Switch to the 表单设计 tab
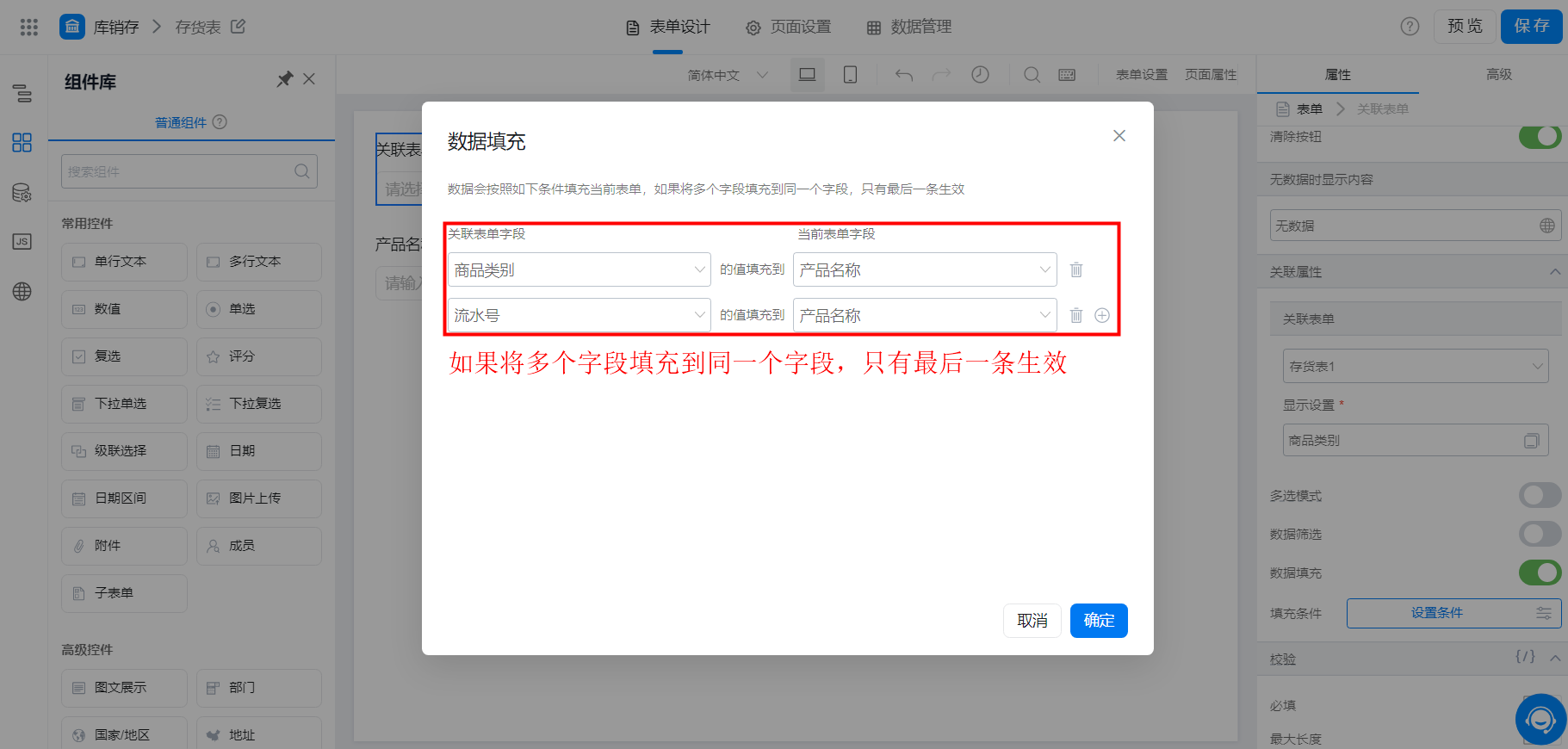Image resolution: width=1568 pixels, height=749 pixels. pos(668,27)
